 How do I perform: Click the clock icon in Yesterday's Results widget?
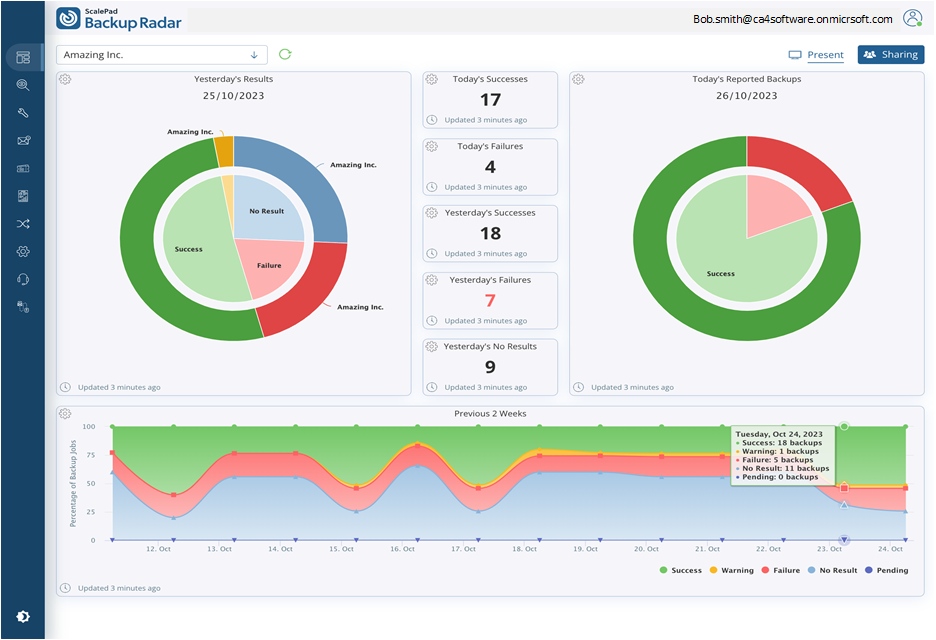[65, 387]
